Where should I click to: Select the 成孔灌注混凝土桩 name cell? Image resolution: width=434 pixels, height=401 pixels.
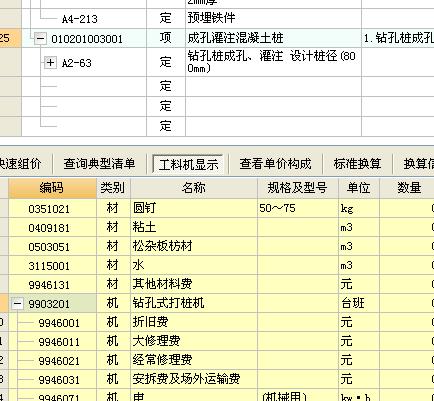click(x=273, y=38)
